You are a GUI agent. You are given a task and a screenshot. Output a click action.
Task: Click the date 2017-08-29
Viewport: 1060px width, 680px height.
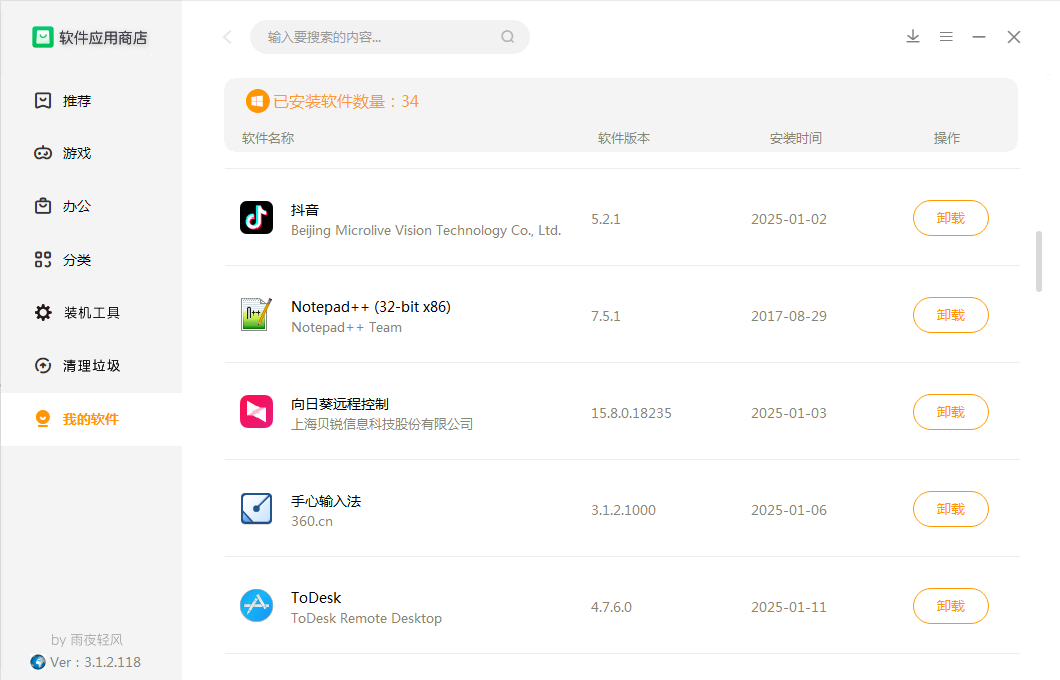coord(789,316)
